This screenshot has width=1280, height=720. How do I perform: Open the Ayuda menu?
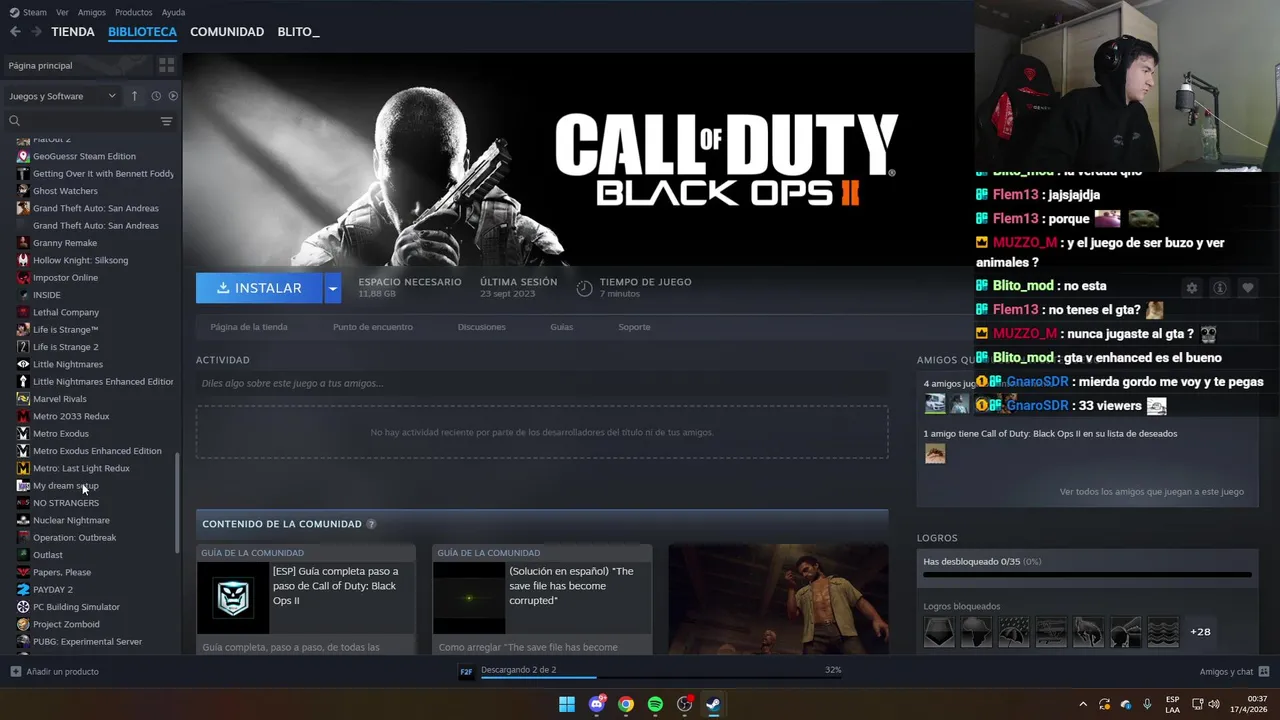[173, 12]
